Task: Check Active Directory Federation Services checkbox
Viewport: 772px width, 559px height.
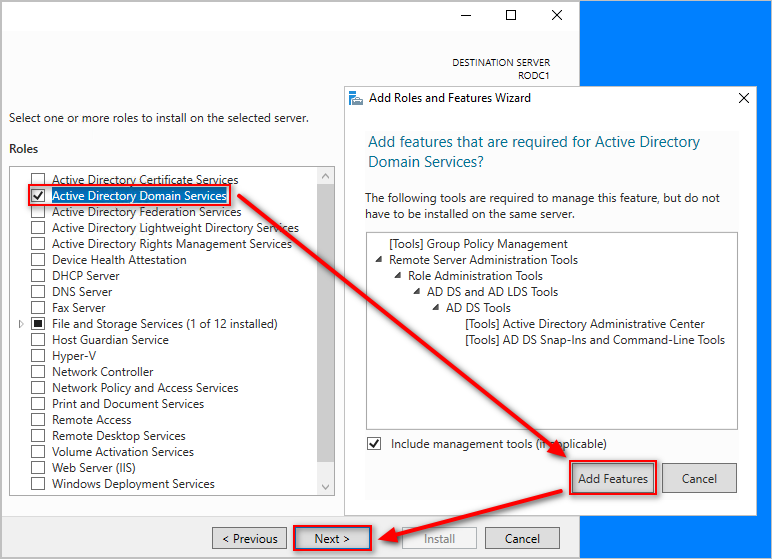Action: click(38, 212)
